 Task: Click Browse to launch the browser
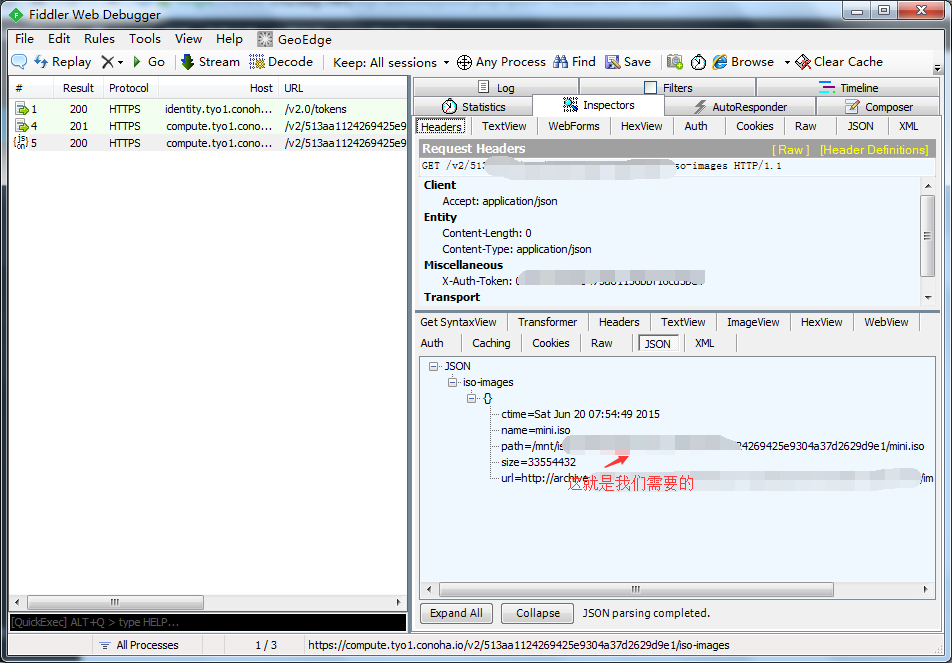click(x=744, y=62)
